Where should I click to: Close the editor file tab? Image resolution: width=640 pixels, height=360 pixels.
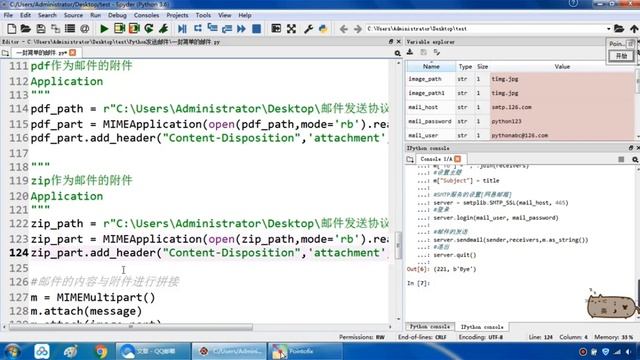[x=73, y=53]
